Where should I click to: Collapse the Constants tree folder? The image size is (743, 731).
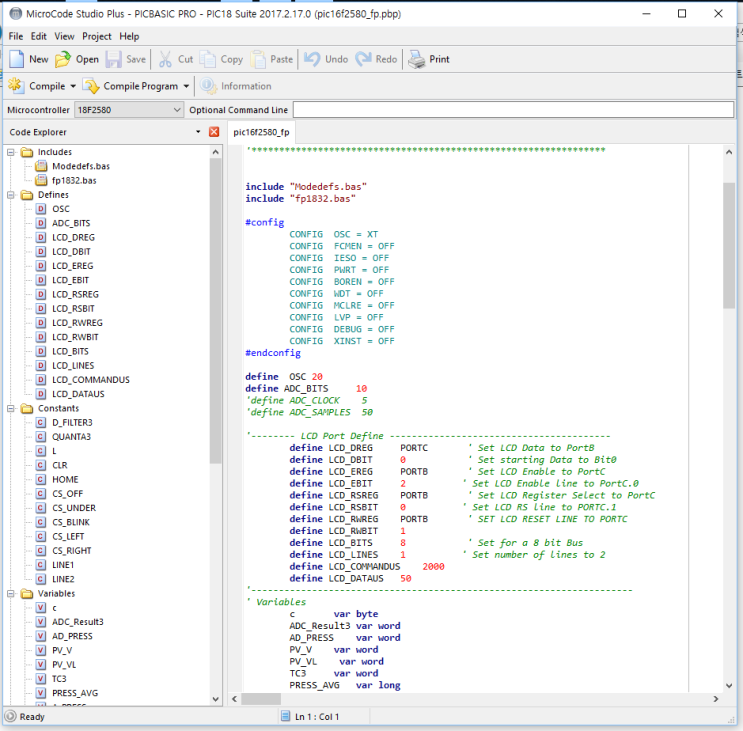(11, 408)
